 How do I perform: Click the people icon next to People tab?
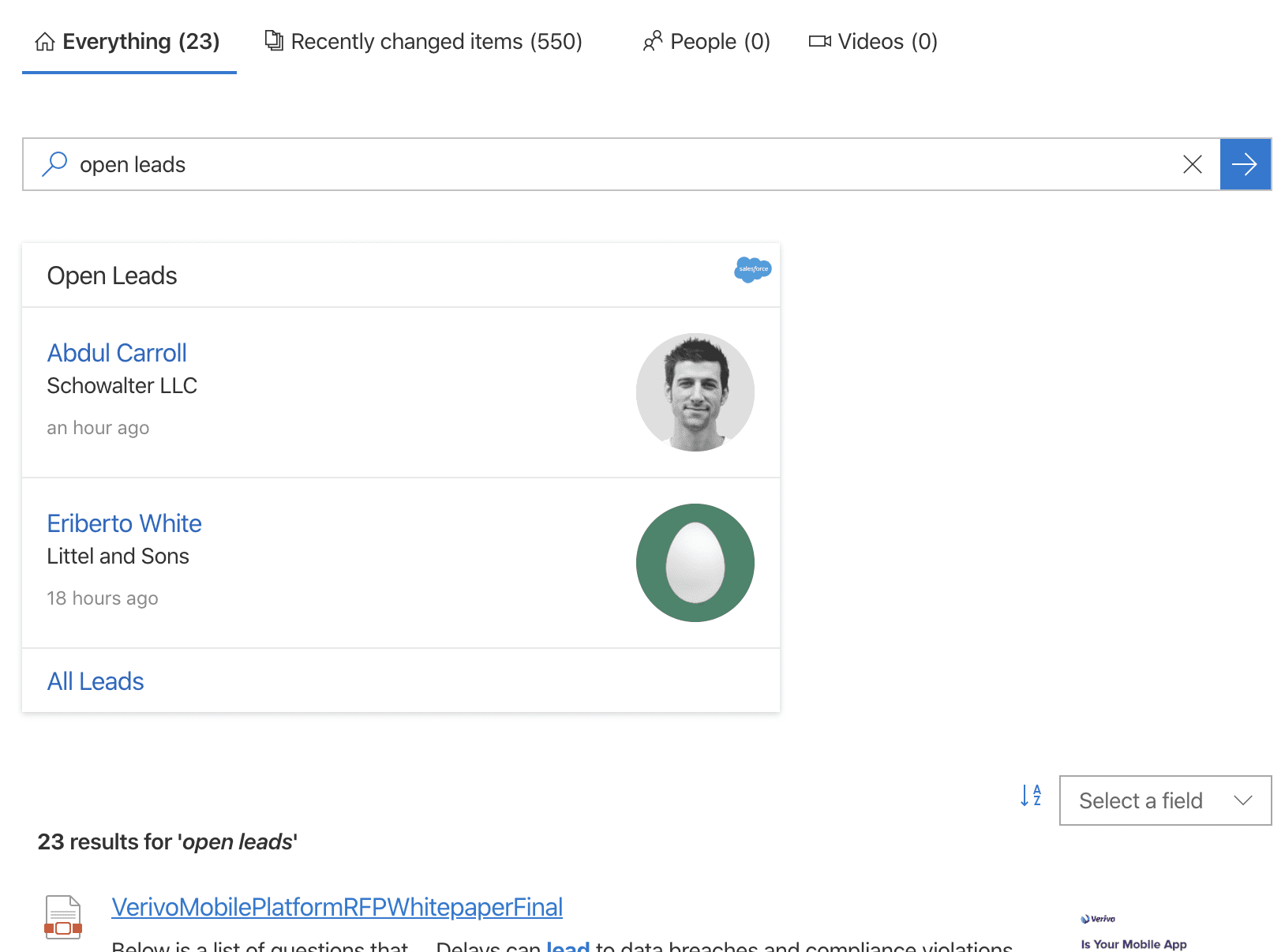652,41
